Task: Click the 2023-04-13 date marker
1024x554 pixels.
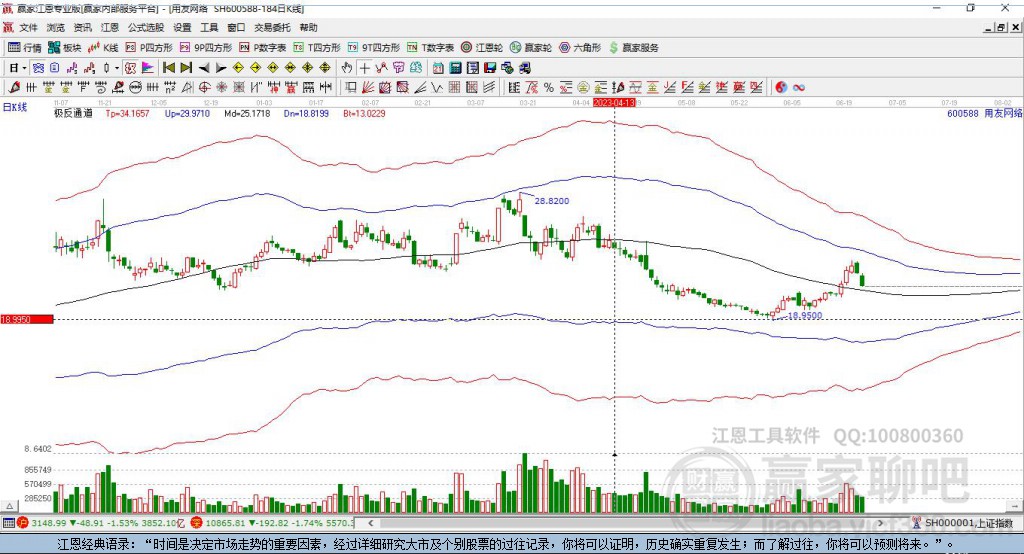Action: point(614,103)
